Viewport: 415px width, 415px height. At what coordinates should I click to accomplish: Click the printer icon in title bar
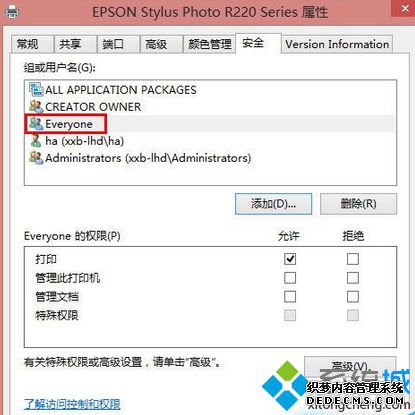(13, 12)
